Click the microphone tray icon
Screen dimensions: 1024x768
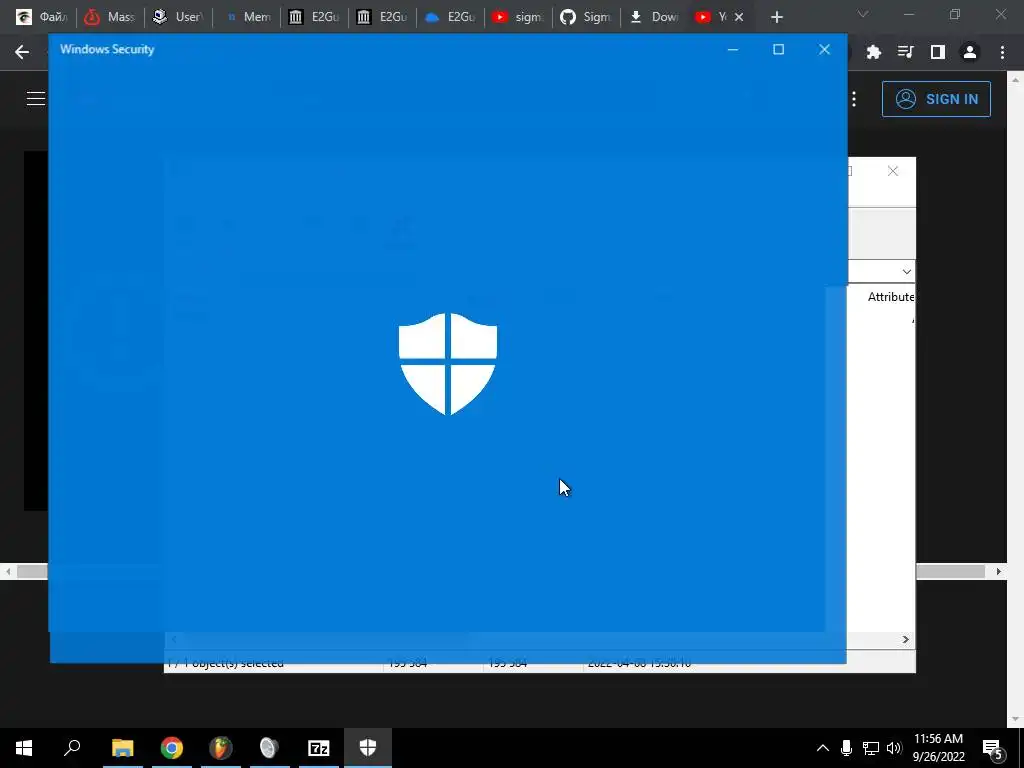(846, 748)
